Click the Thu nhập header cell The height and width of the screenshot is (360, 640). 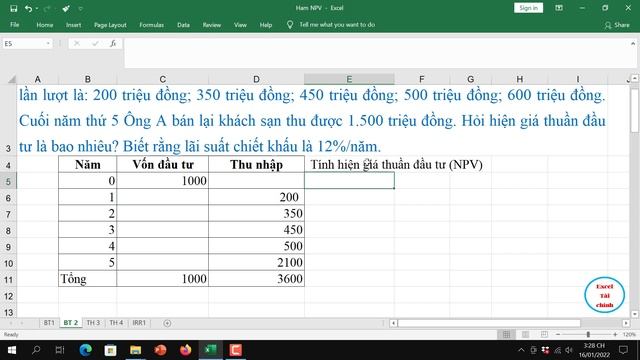(256, 164)
